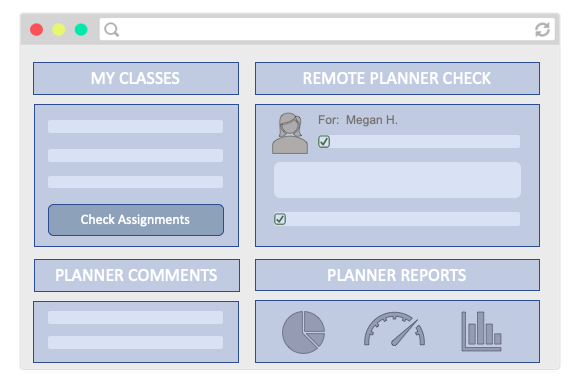Select the bar chart report icon
Image resolution: width=580 pixels, height=381 pixels.
481,331
